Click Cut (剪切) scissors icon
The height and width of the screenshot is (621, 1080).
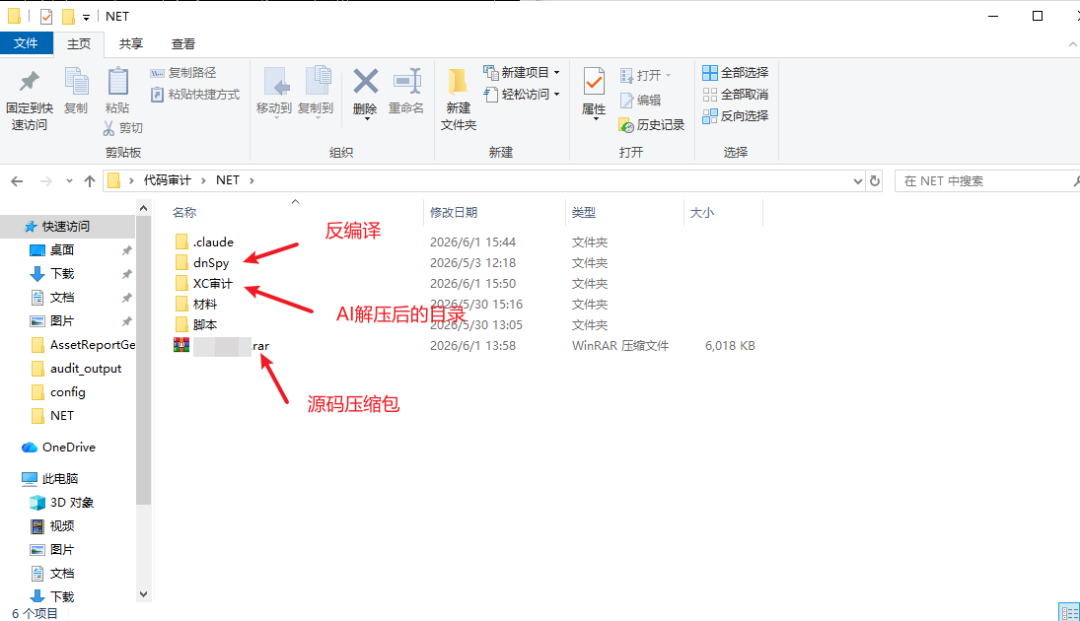[109, 128]
